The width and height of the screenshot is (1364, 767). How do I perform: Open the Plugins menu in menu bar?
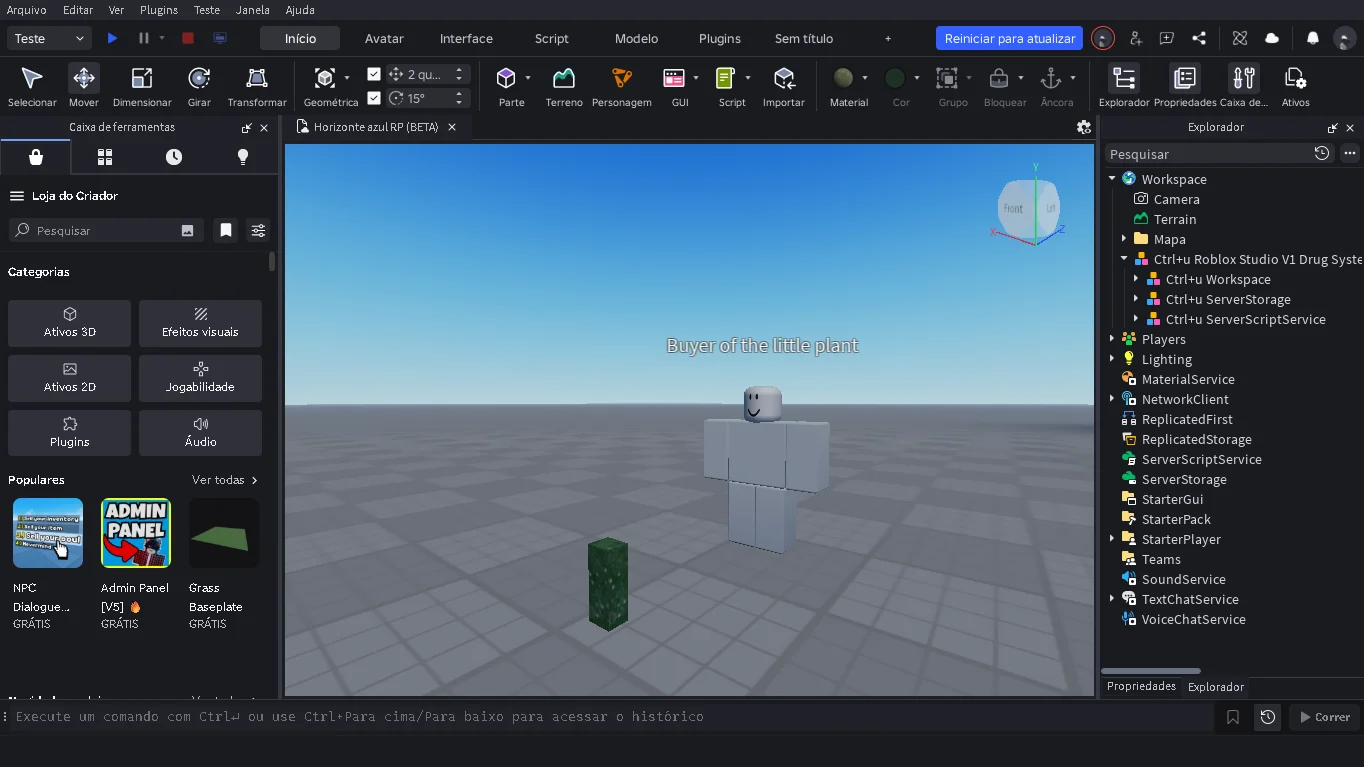point(159,10)
